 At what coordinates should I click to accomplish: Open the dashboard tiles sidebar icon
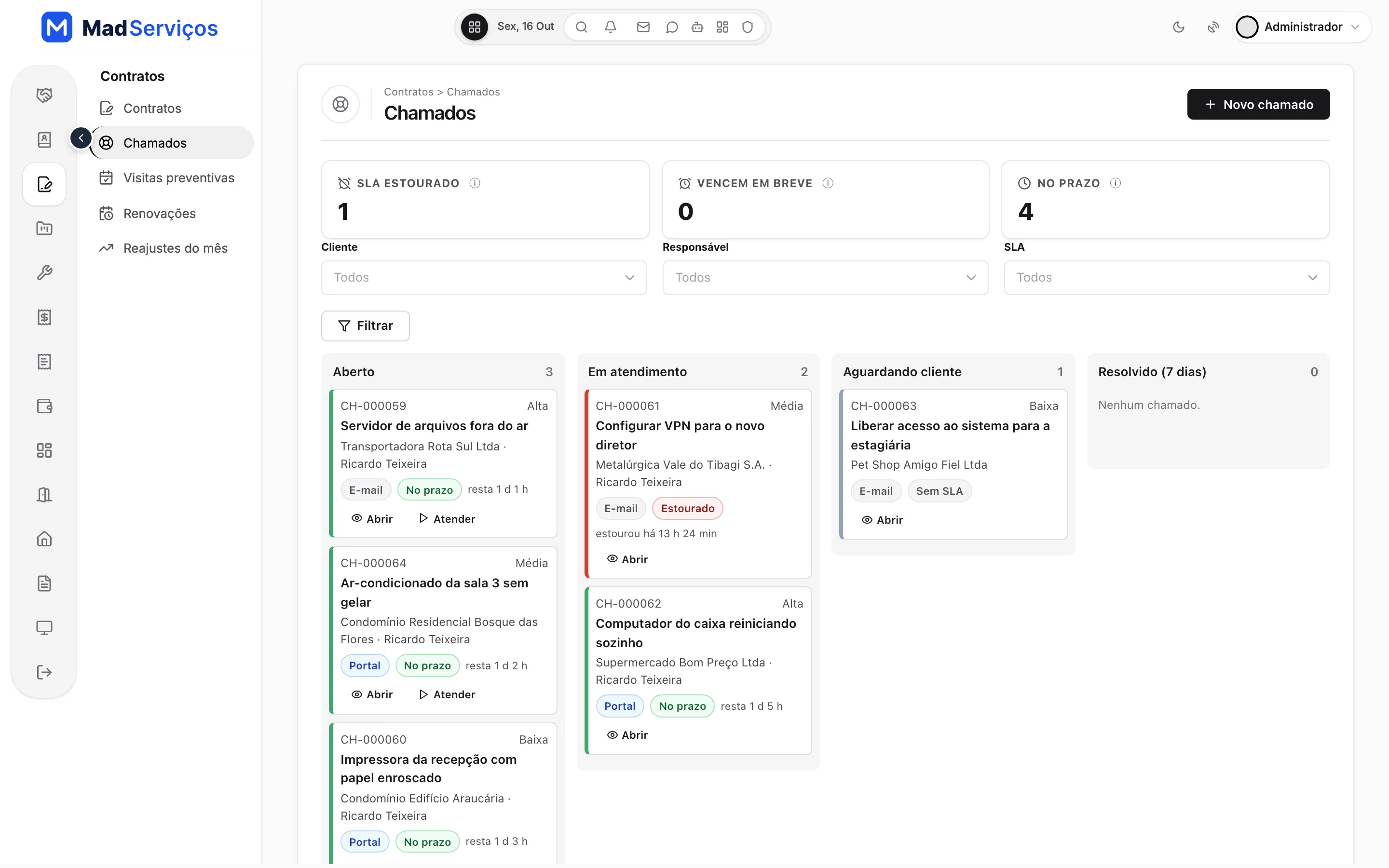pyautogui.click(x=44, y=450)
